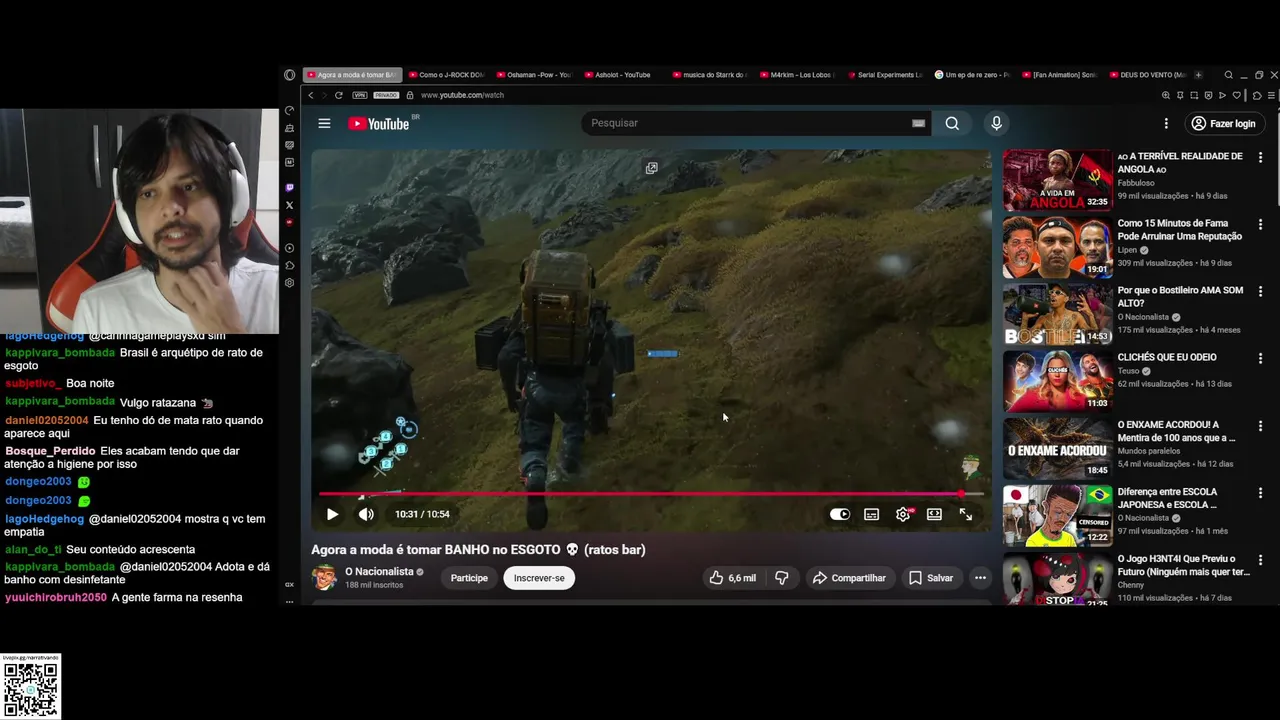Open the YouTube hamburger guide menu
Viewport: 1280px width, 720px height.
pyautogui.click(x=324, y=123)
